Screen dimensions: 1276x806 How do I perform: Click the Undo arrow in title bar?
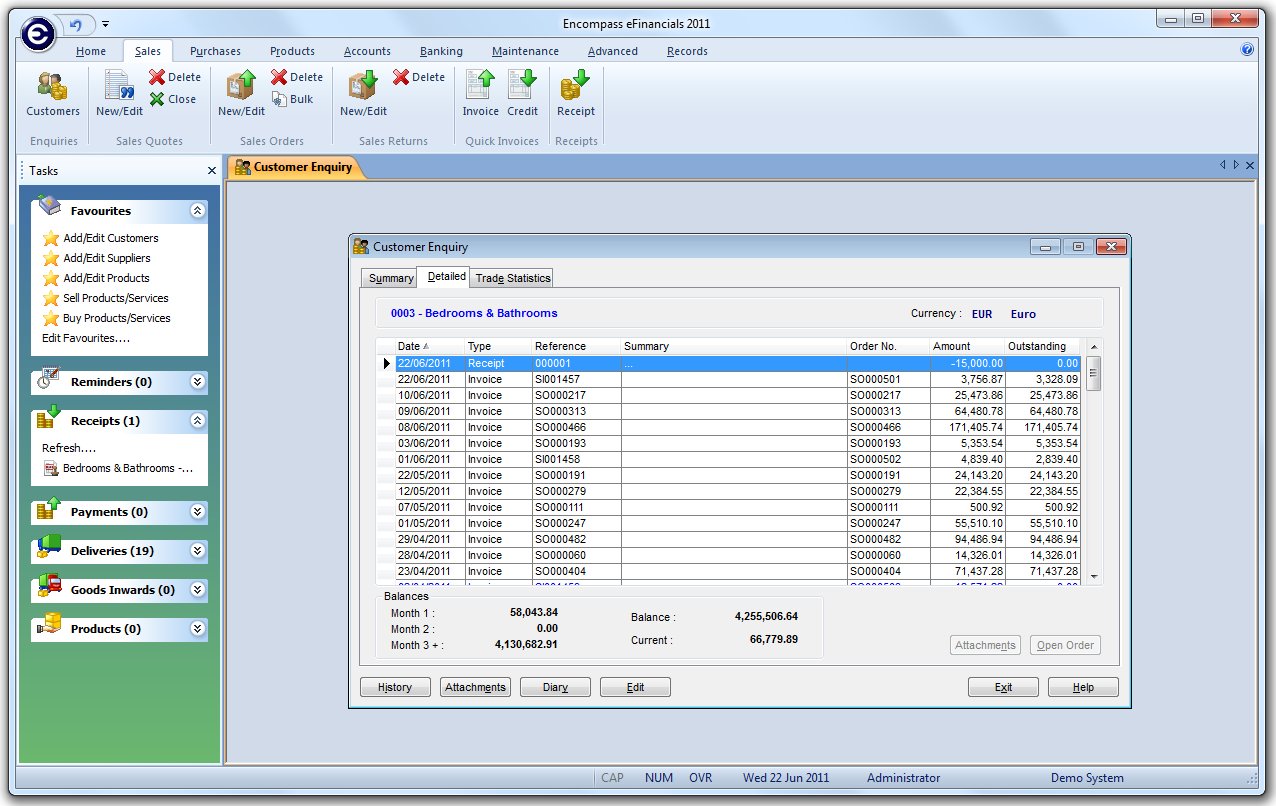point(77,24)
